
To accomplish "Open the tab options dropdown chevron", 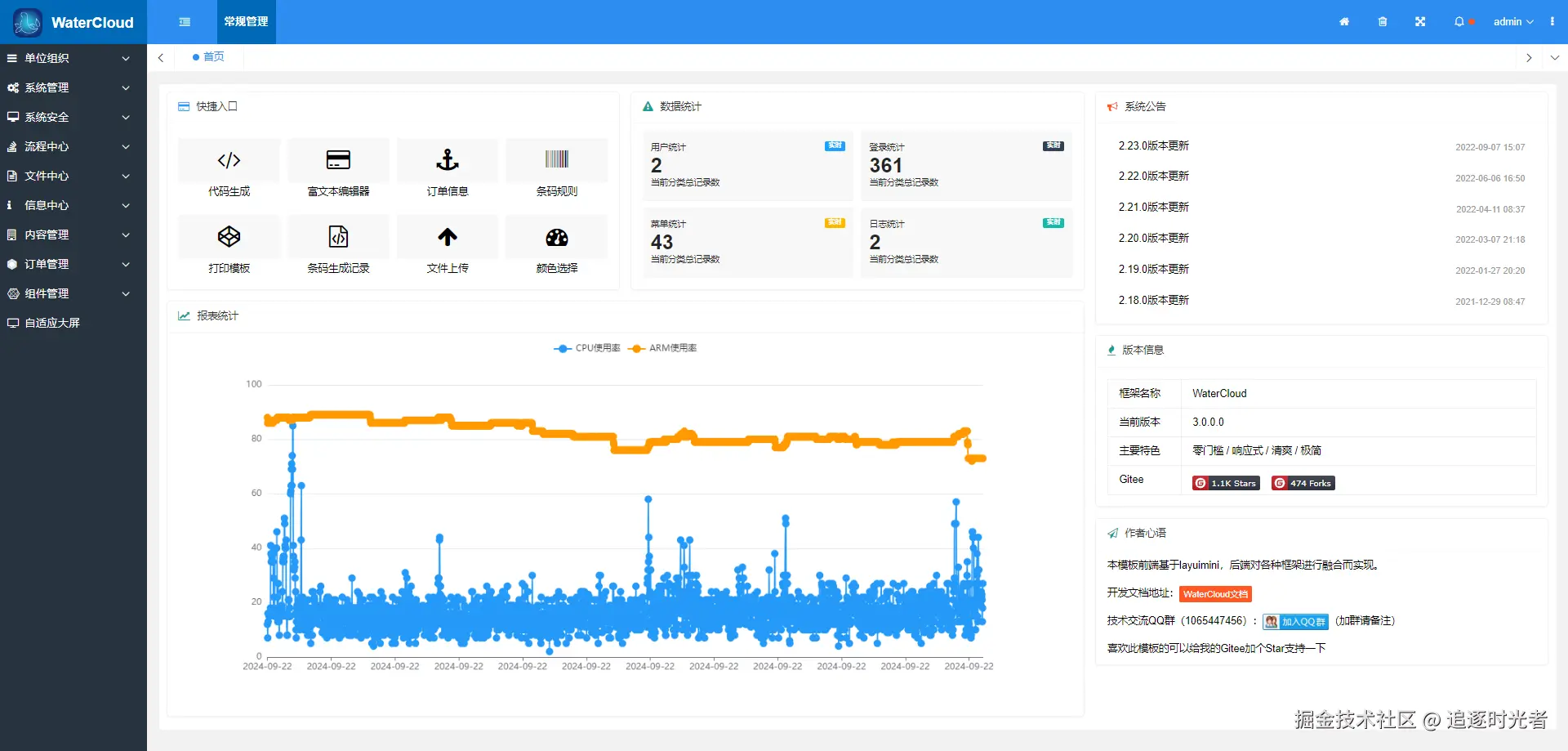I will click(1555, 58).
